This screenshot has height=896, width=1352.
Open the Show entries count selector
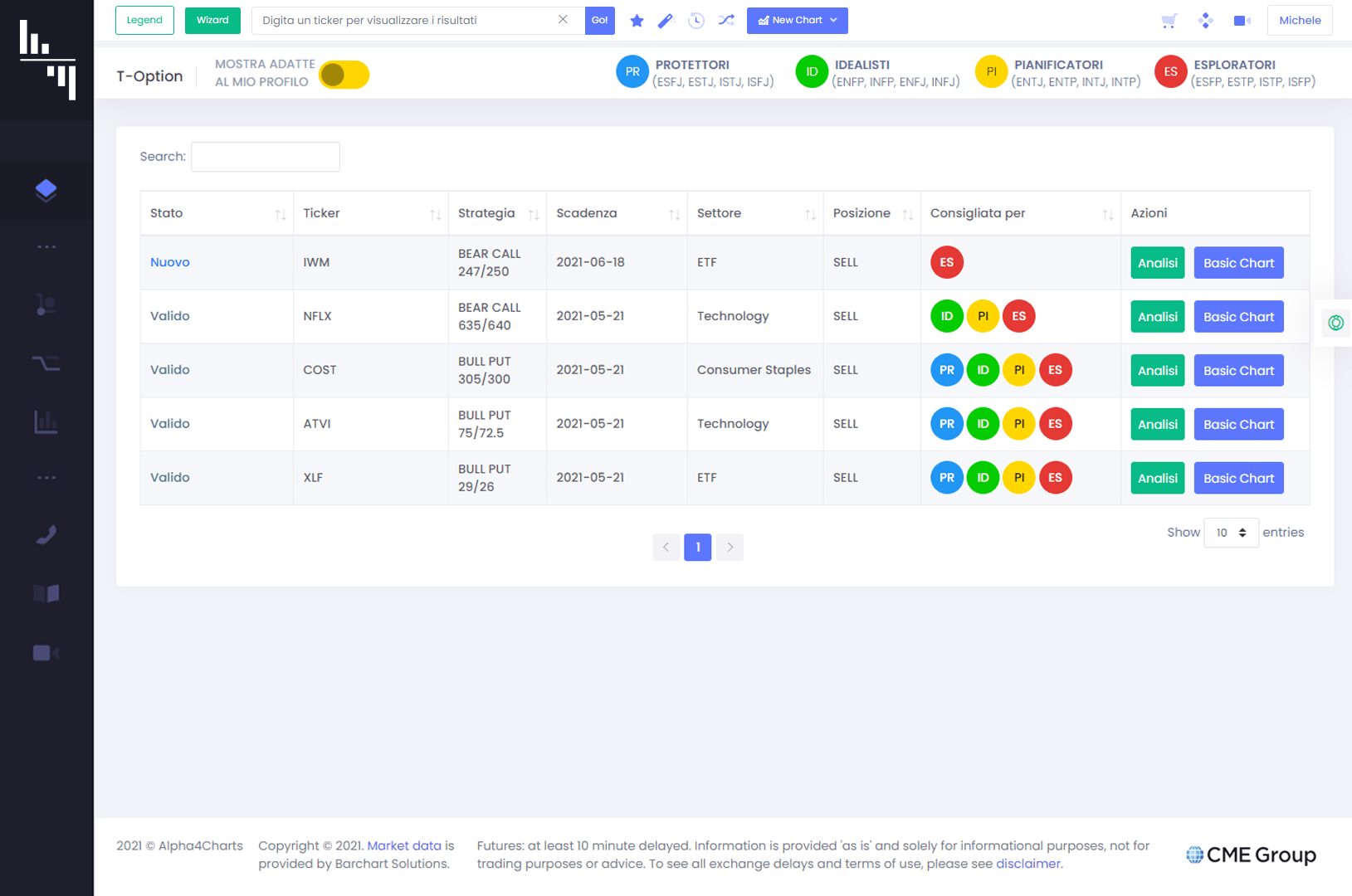(1231, 533)
